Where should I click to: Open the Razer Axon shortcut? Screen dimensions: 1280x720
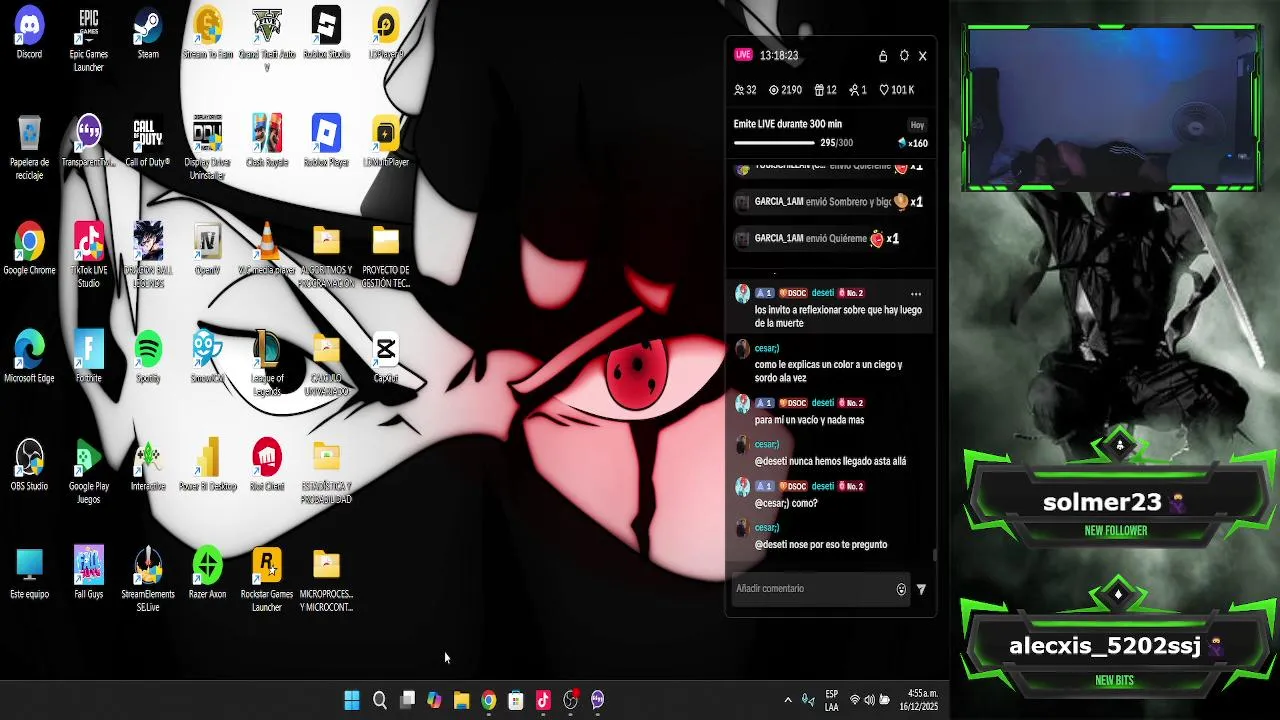[x=207, y=574]
